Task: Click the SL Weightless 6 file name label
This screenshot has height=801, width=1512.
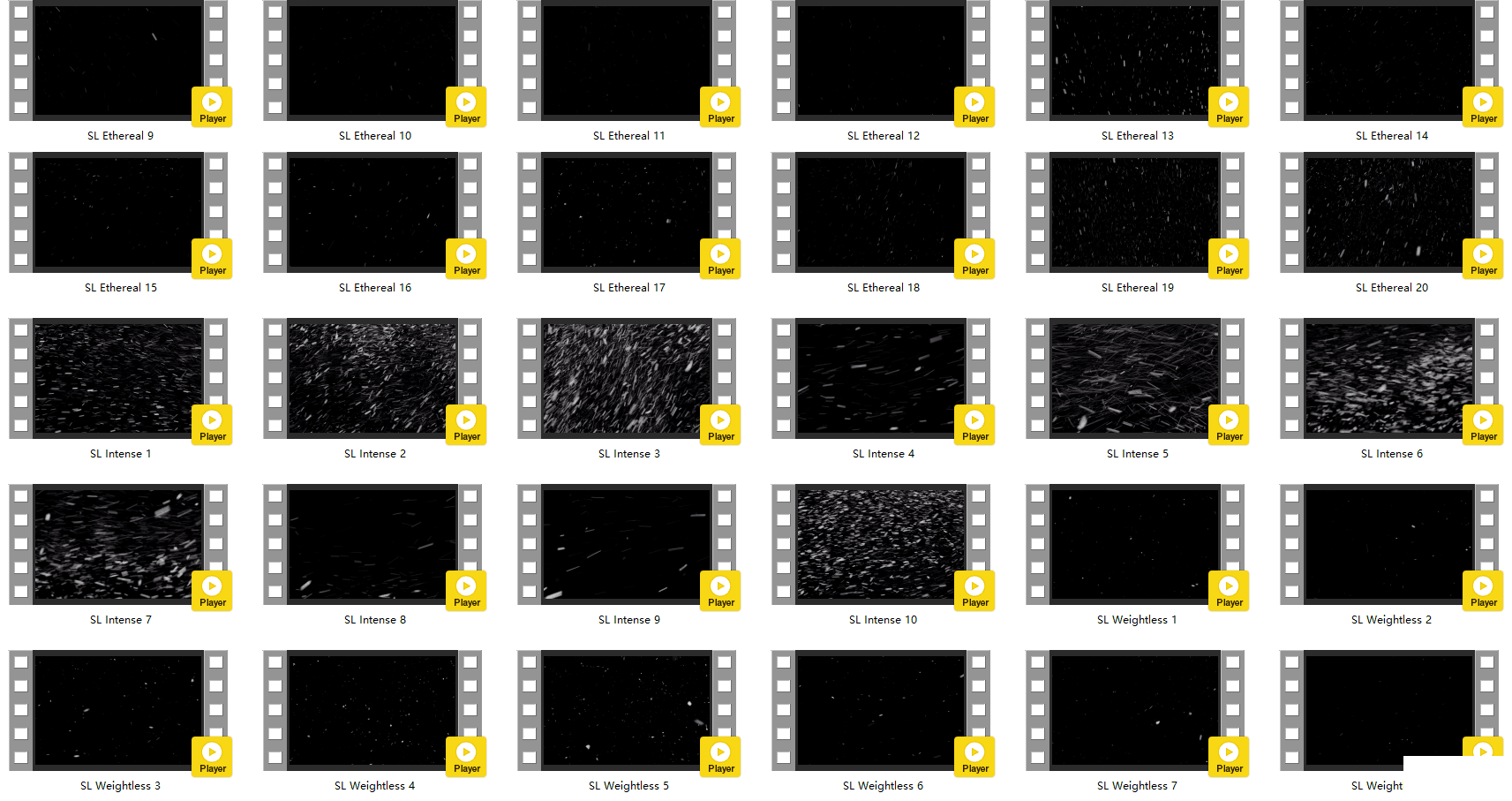Action: (883, 786)
